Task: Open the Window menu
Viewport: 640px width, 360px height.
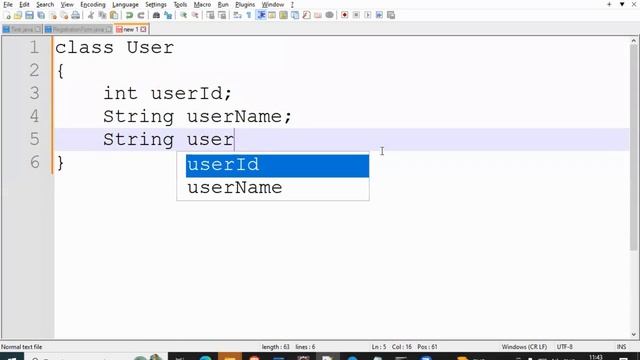Action: point(273,4)
